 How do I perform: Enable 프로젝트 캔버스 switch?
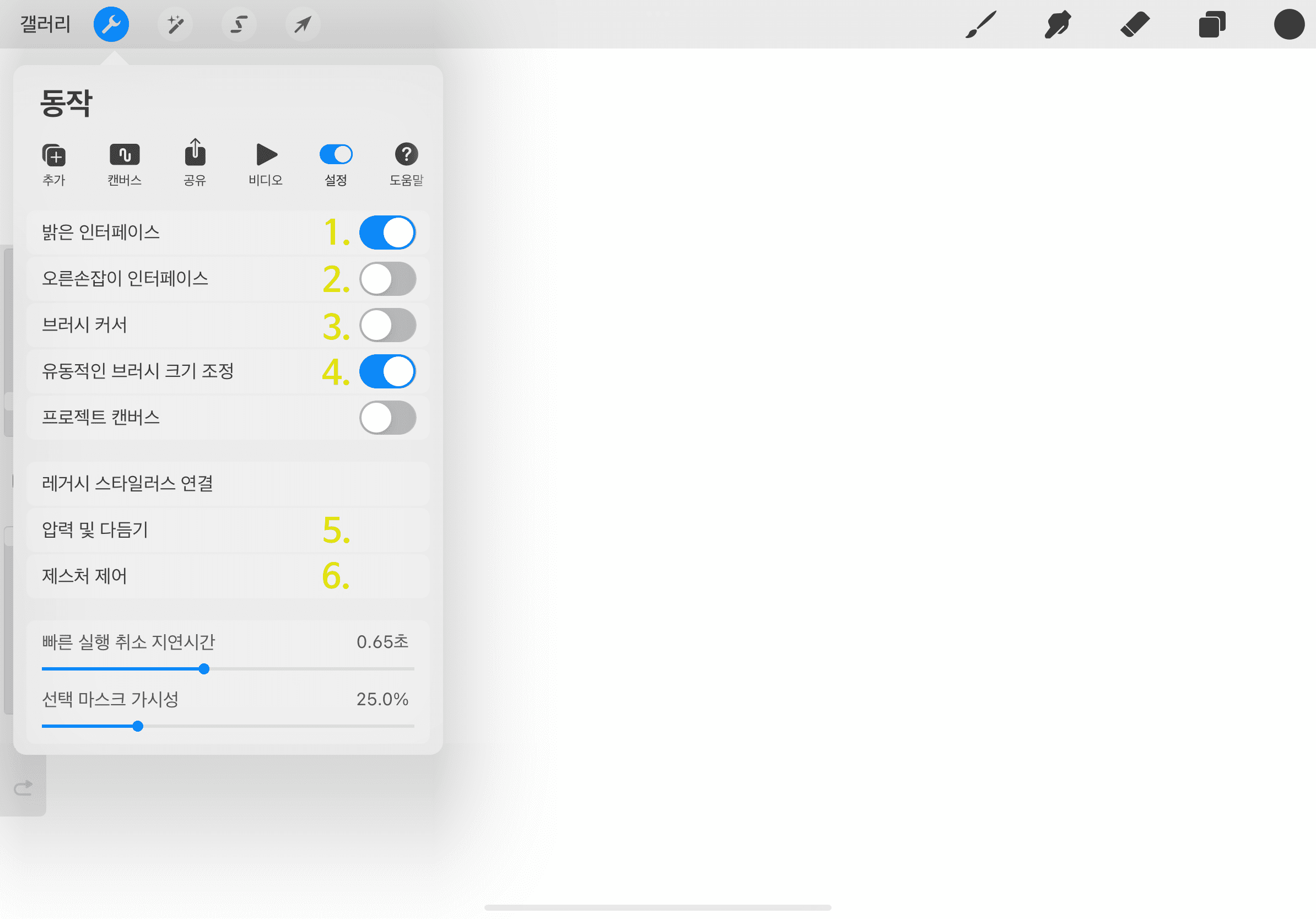coord(387,418)
